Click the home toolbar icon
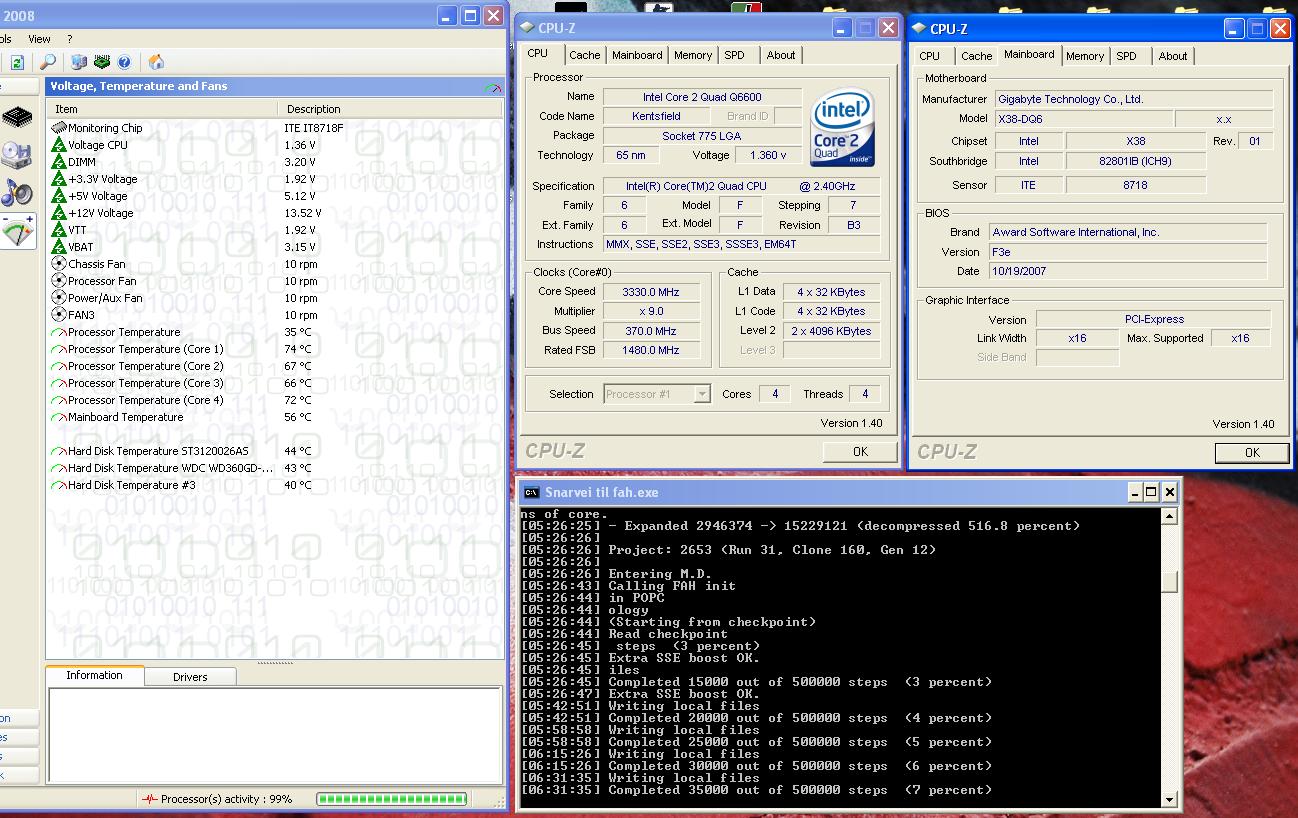The height and width of the screenshot is (818, 1298). click(x=156, y=62)
